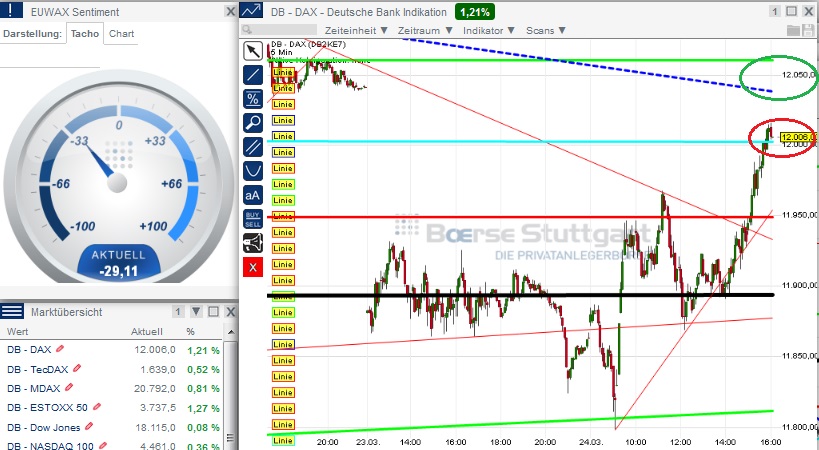Activate the magnifier zoom tool
The height and width of the screenshot is (450, 819).
tap(253, 123)
